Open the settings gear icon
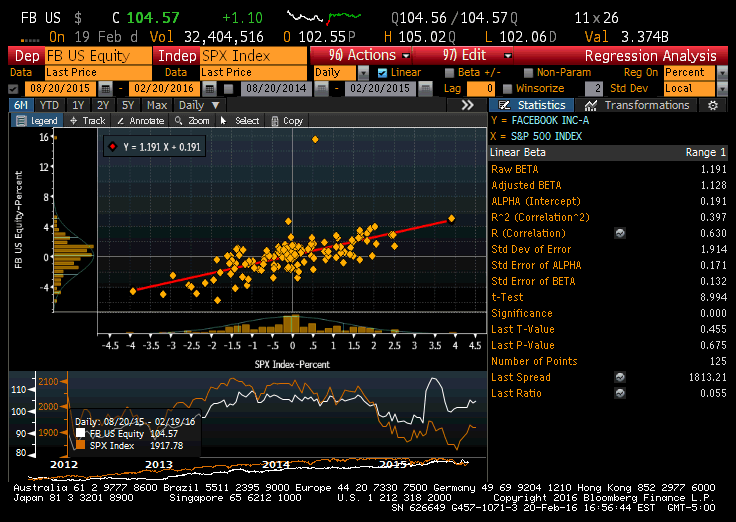 click(x=713, y=105)
